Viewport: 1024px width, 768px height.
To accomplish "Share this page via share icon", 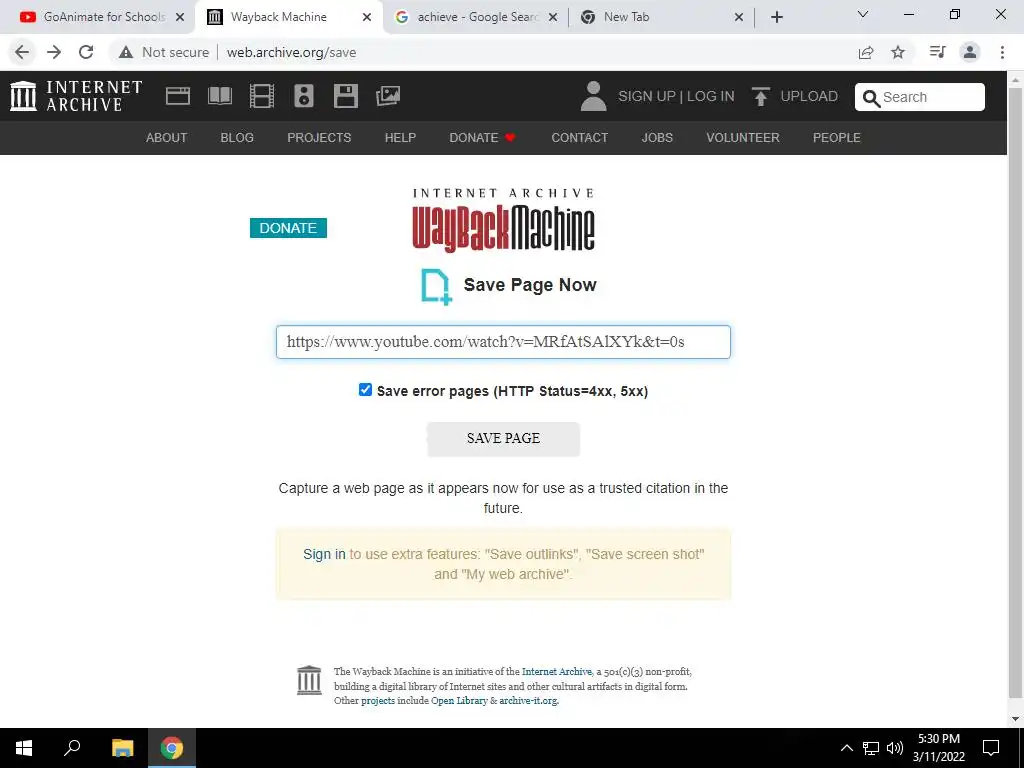I will pyautogui.click(x=866, y=52).
